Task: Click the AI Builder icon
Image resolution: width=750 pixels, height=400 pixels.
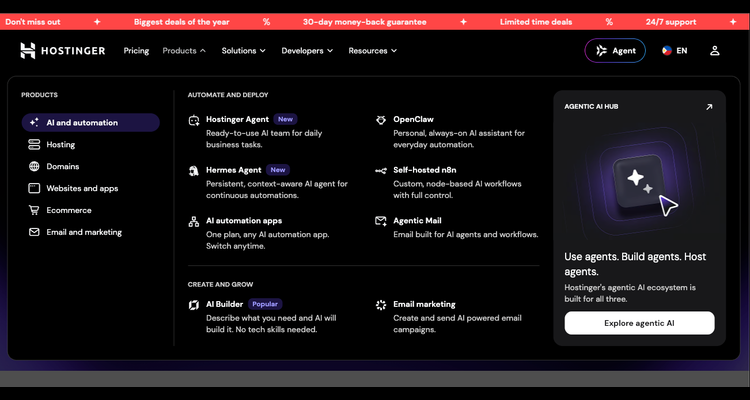Action: (194, 305)
